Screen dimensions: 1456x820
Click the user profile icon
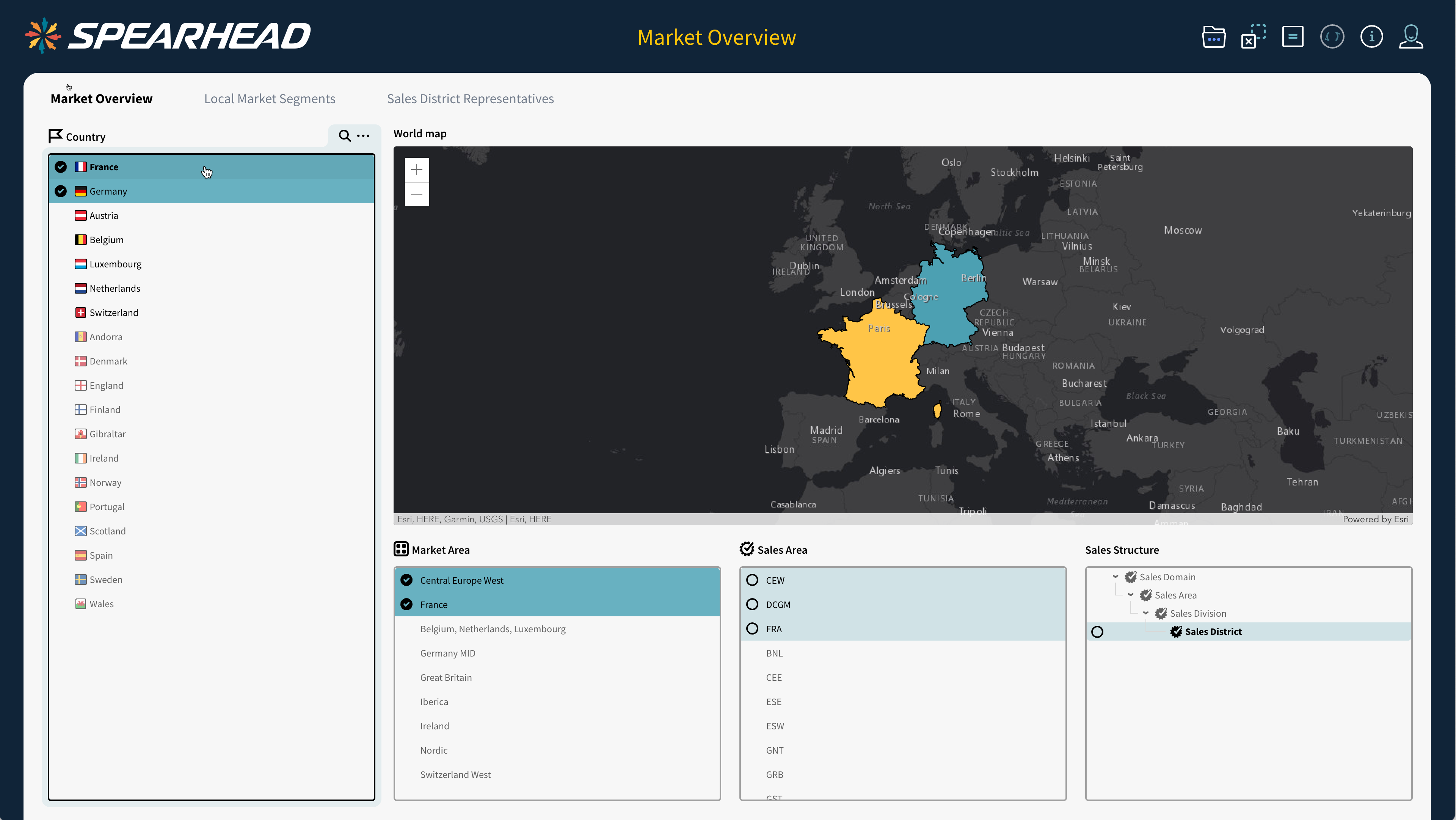tap(1411, 37)
